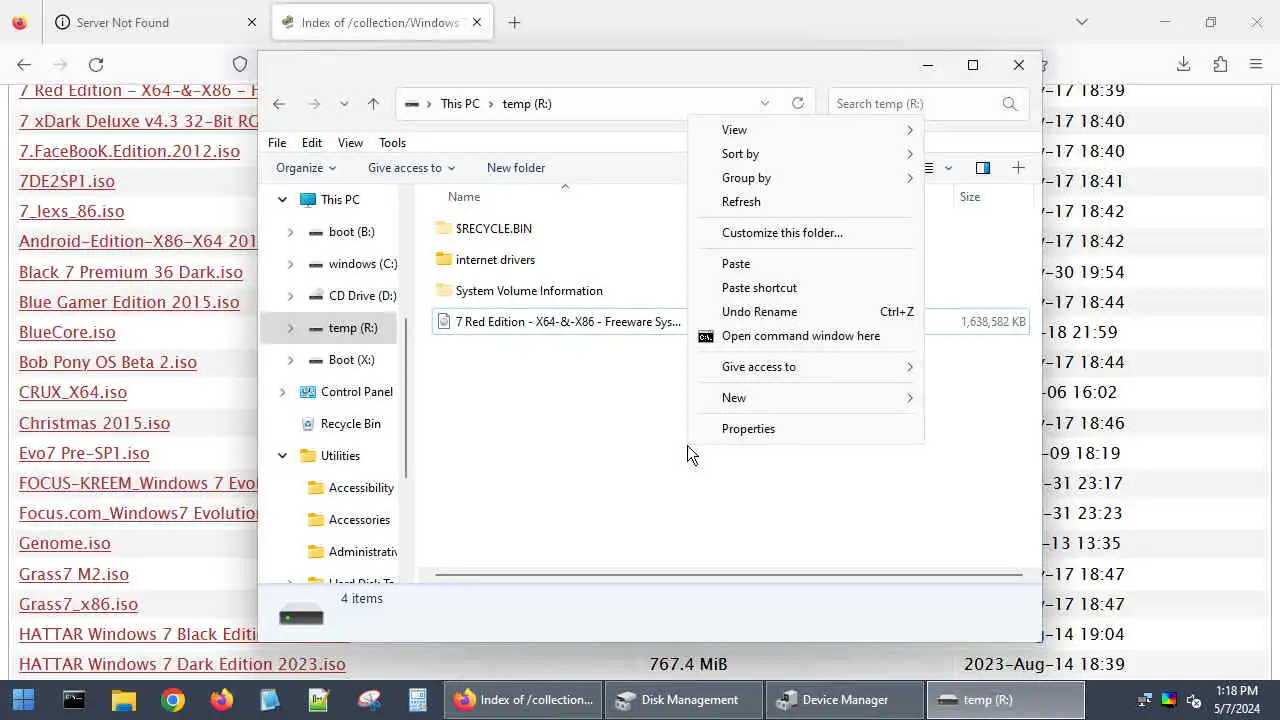
Task: Open the File menu in Explorer
Action: point(277,142)
